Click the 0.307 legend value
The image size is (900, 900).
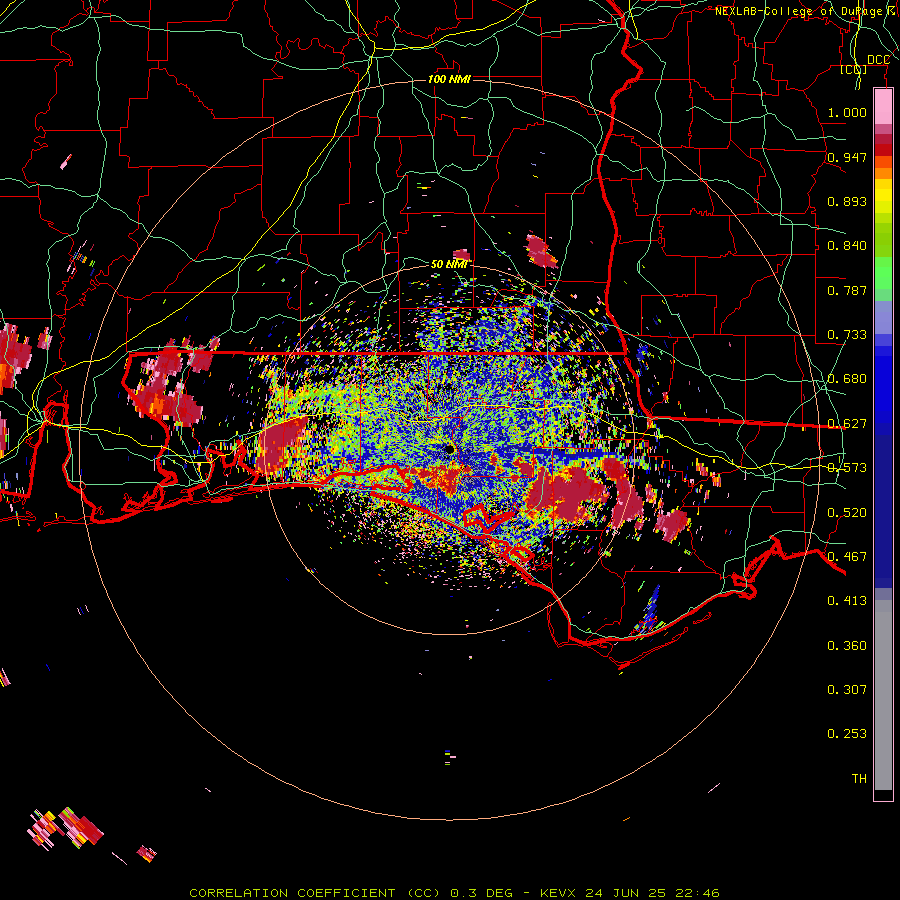pos(847,690)
